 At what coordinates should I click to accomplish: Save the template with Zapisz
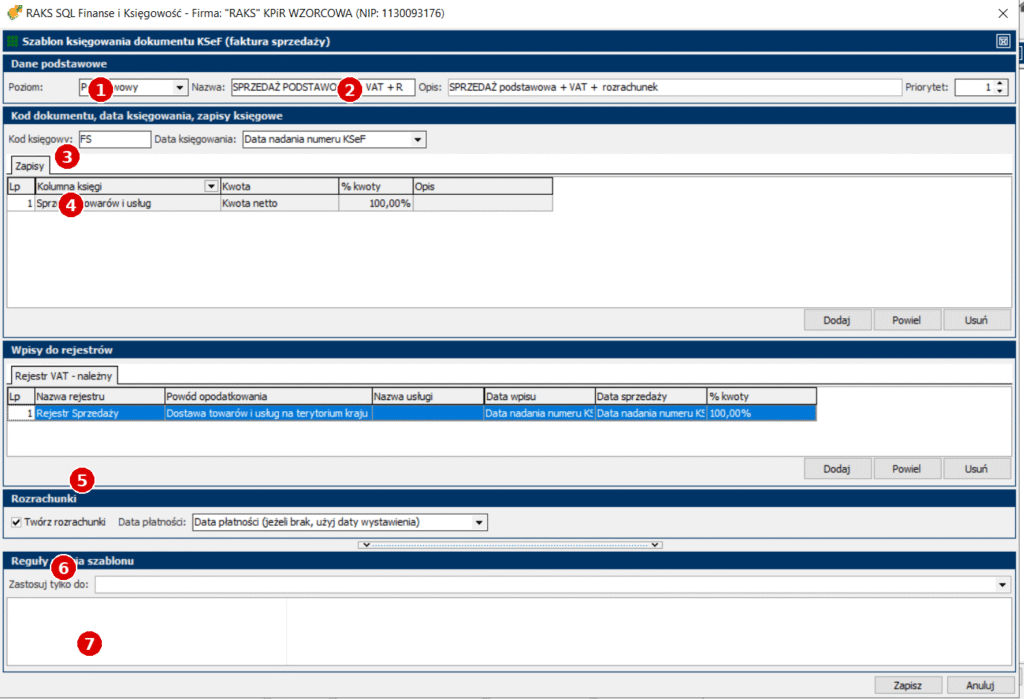point(907,685)
